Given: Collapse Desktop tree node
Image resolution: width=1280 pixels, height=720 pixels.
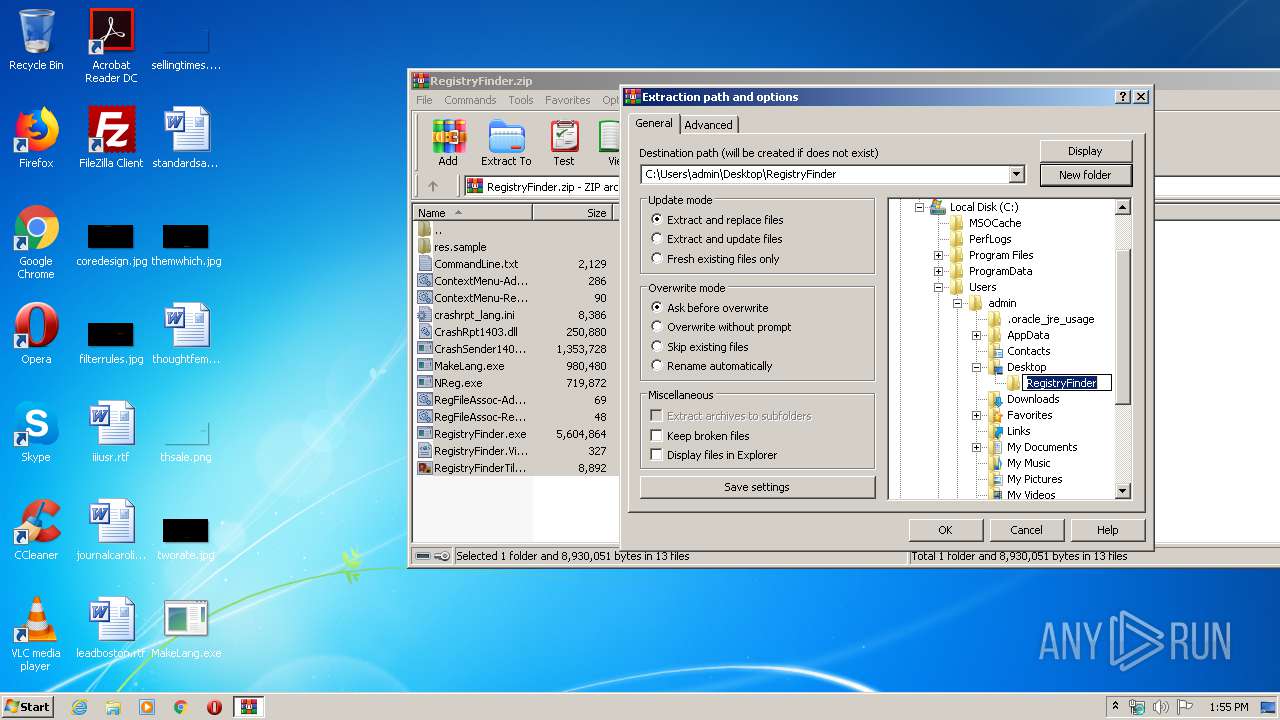Looking at the screenshot, I should point(976,367).
